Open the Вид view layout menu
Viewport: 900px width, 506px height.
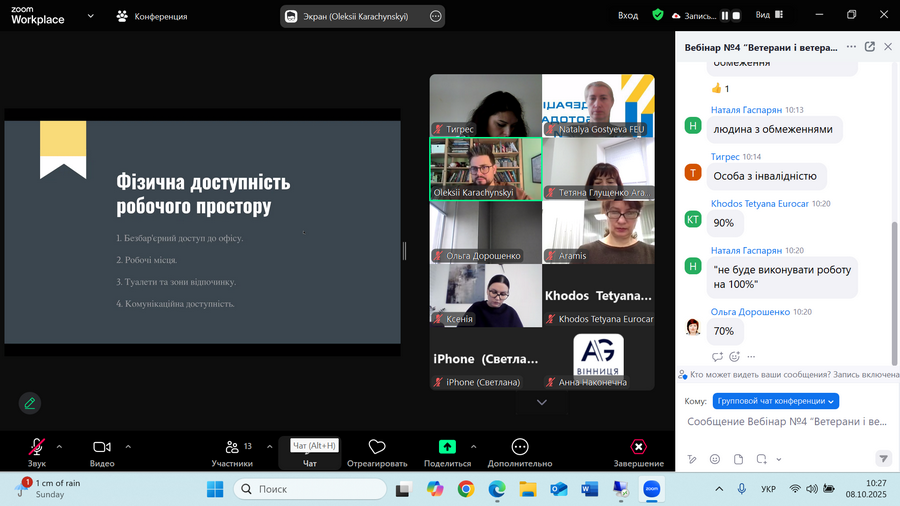pos(768,15)
